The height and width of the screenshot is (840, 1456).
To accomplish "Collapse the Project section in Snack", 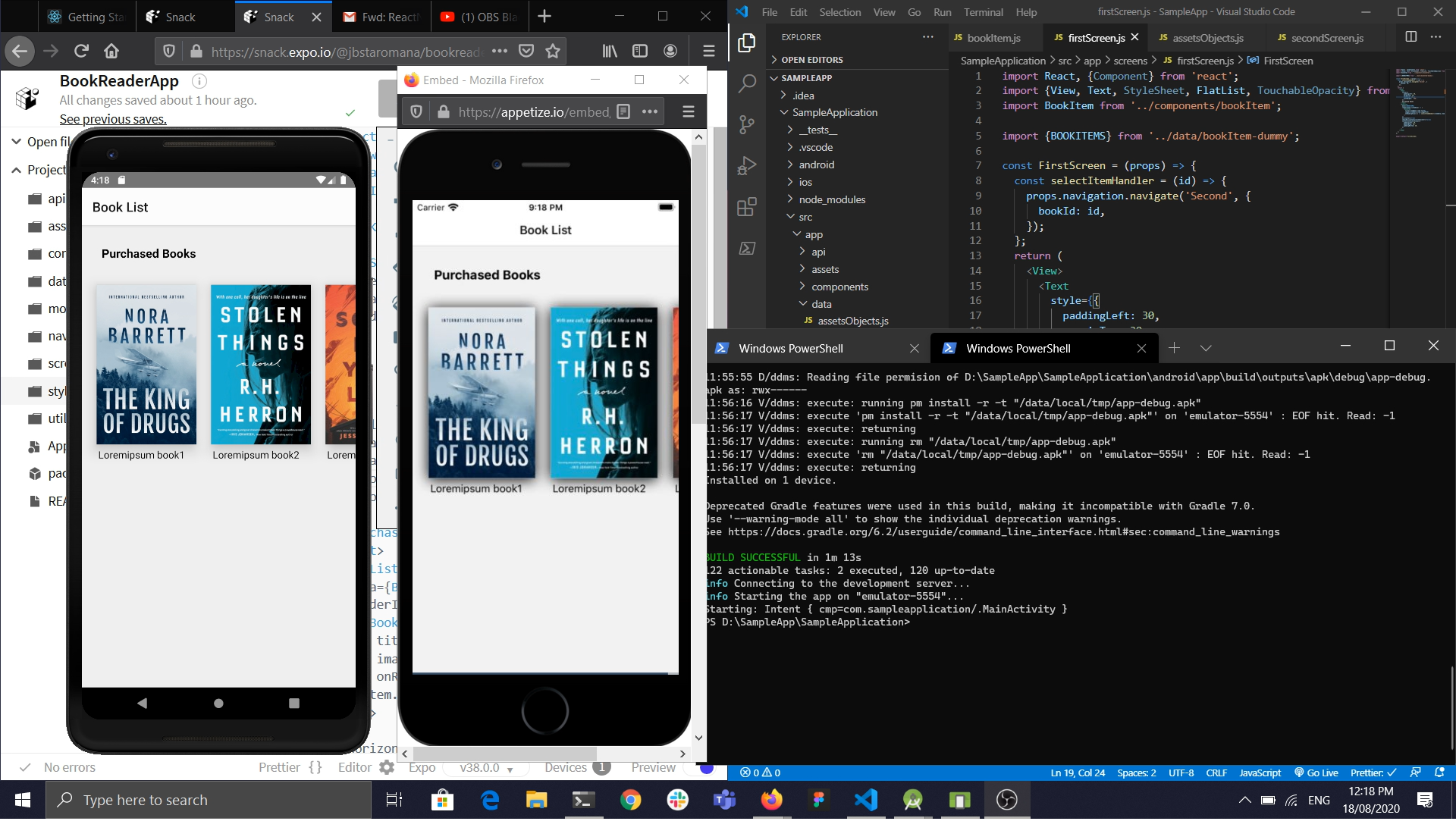I will (x=39, y=170).
